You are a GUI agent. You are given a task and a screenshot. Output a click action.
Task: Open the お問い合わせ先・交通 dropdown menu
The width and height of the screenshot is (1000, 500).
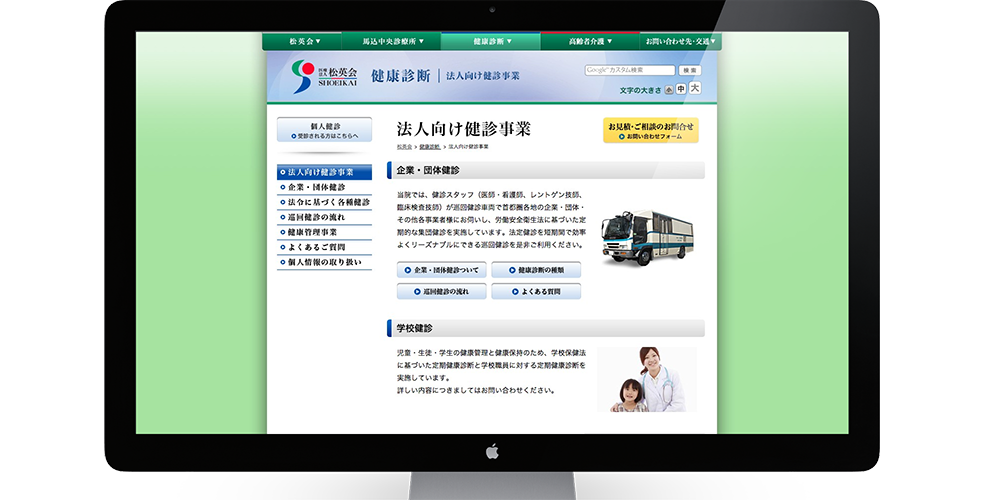(680, 41)
